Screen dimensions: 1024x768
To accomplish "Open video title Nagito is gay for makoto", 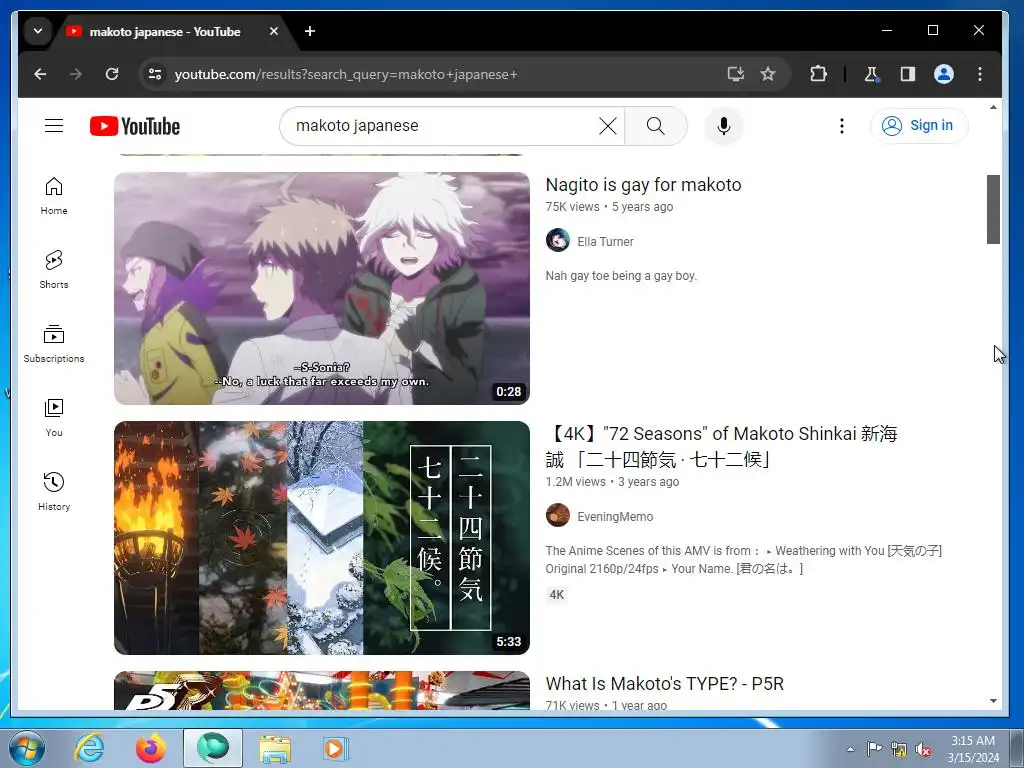I will [643, 185].
